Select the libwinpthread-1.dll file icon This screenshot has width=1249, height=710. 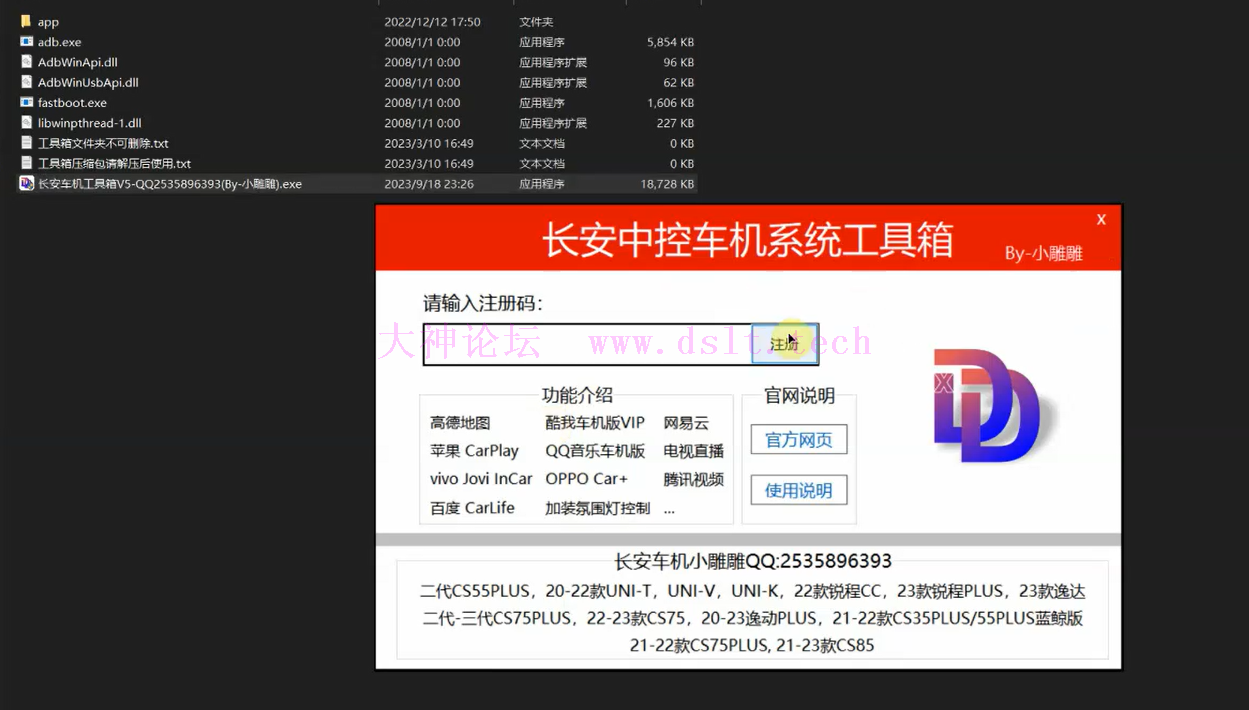click(x=26, y=123)
